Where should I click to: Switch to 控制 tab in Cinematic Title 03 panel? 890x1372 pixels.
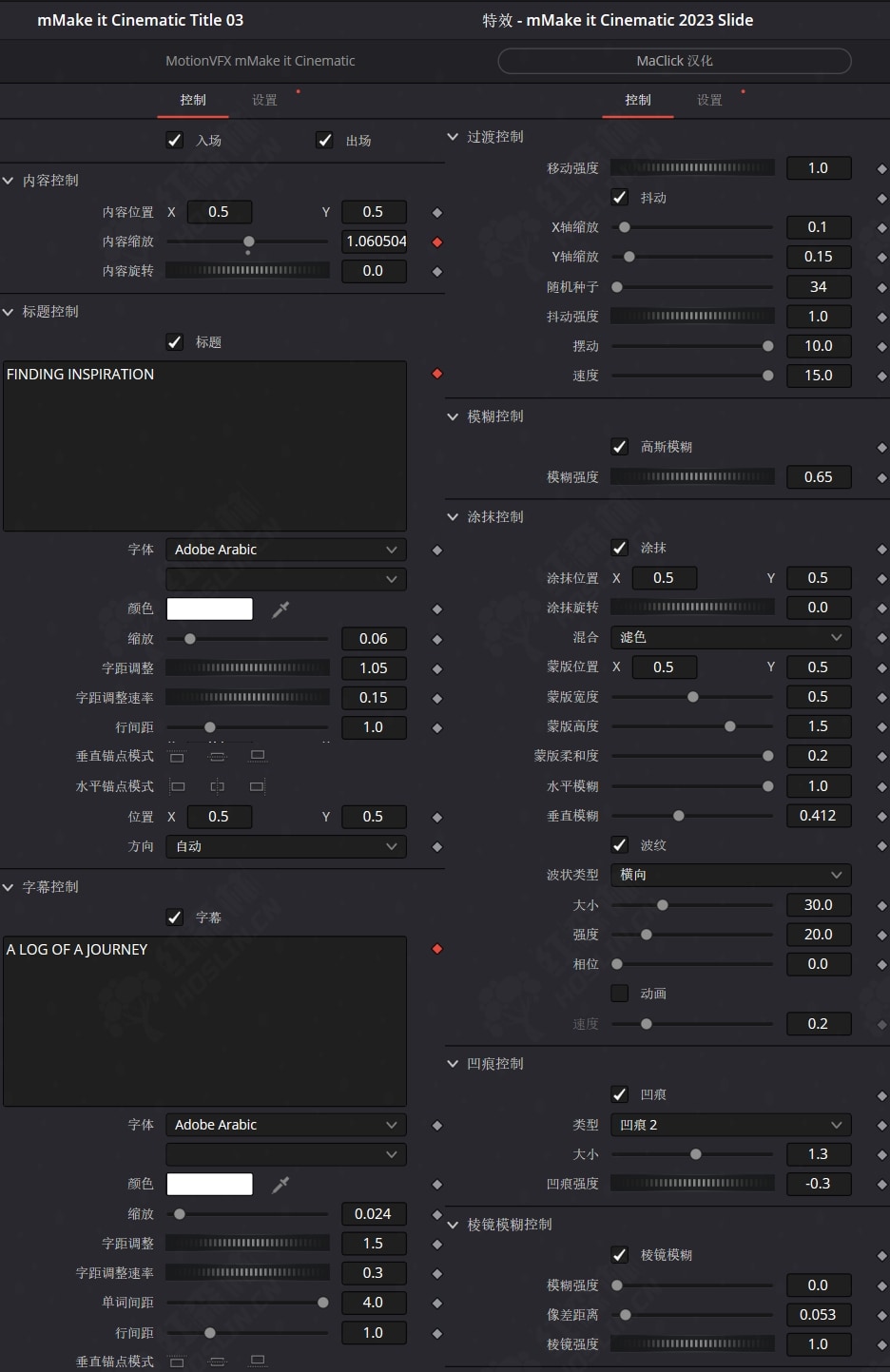pos(193,100)
